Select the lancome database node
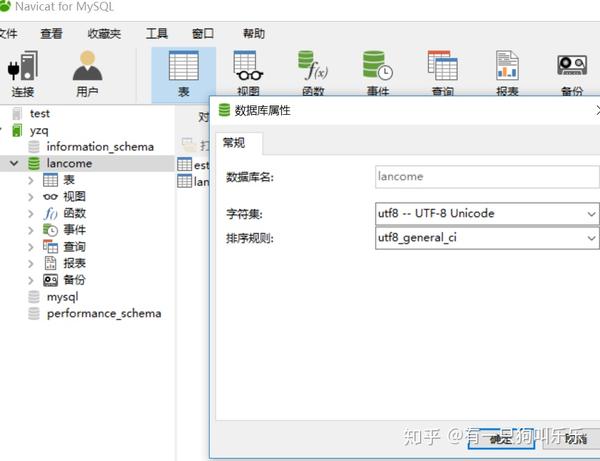Viewport: 600px width, 461px height. click(x=69, y=163)
